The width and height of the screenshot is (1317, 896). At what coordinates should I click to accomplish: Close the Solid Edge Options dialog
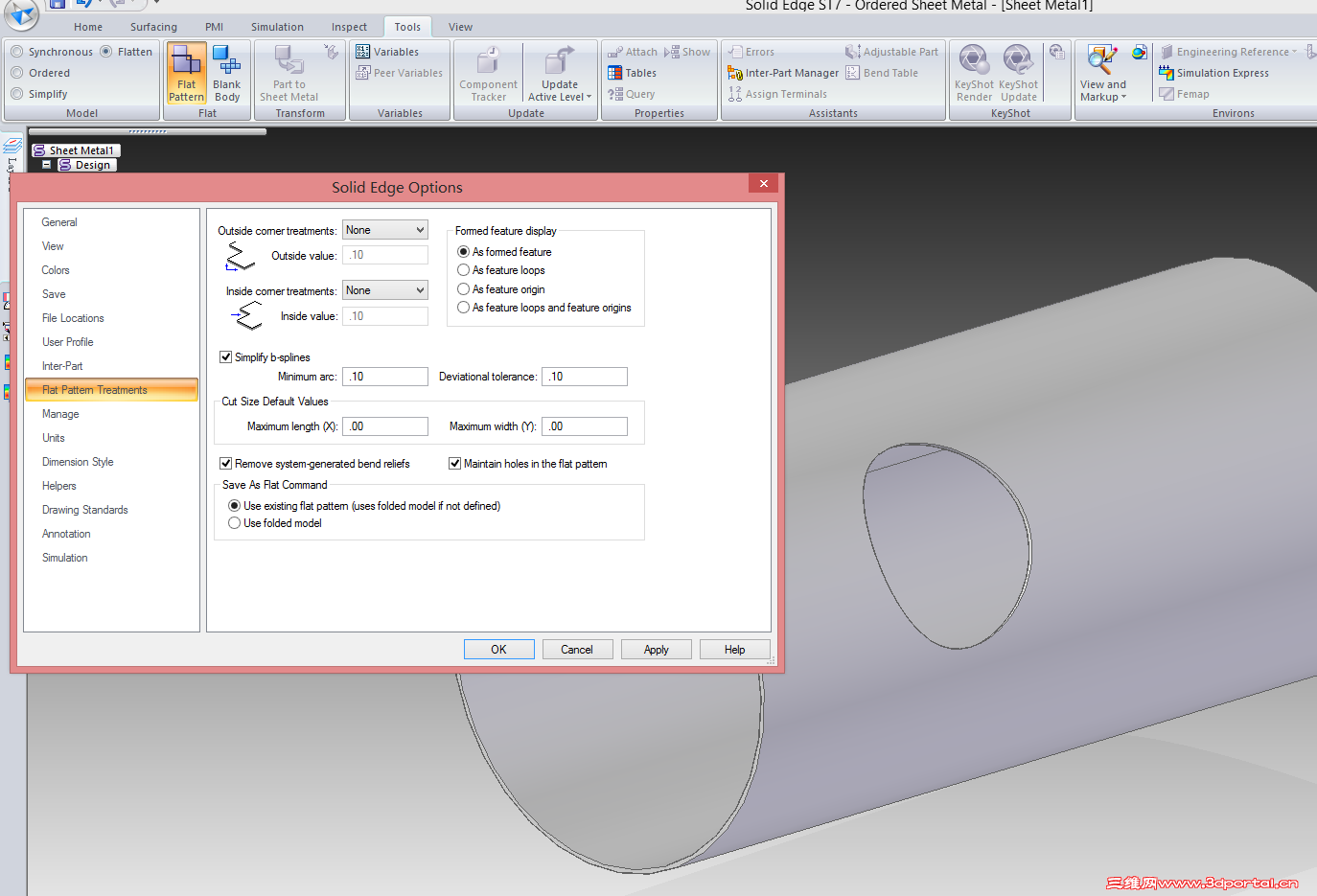(x=763, y=183)
